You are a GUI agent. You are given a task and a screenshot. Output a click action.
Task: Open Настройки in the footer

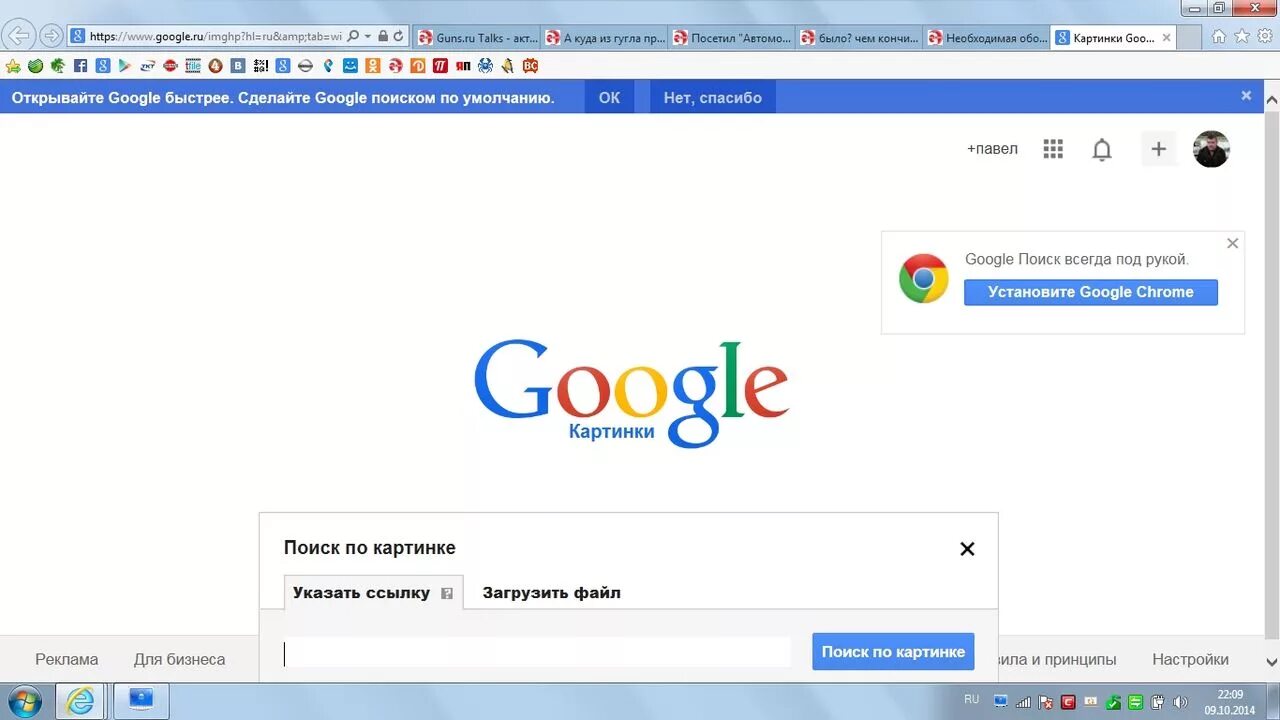coord(1190,659)
